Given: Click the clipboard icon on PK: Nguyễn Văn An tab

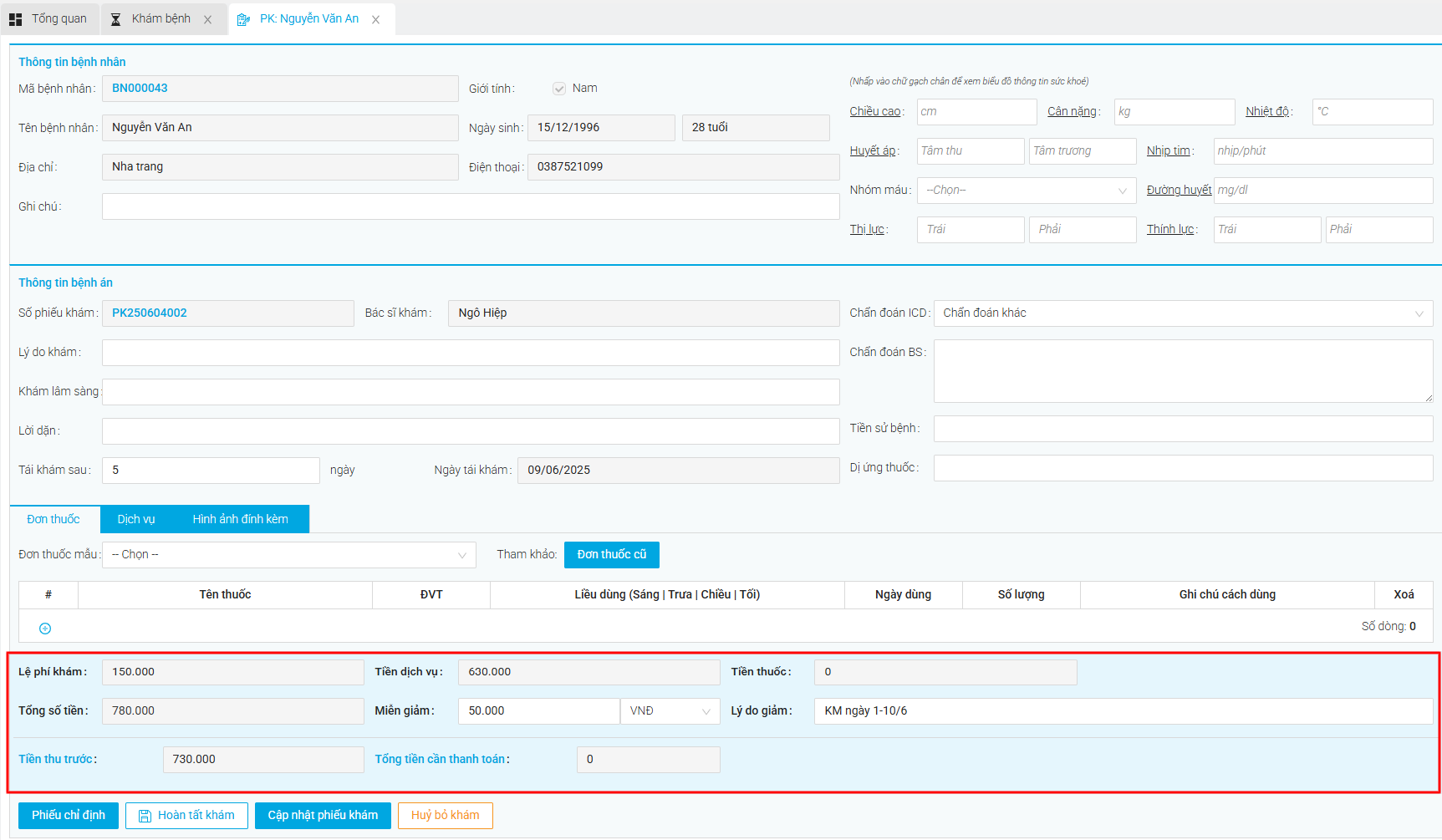Looking at the screenshot, I should point(243,19).
